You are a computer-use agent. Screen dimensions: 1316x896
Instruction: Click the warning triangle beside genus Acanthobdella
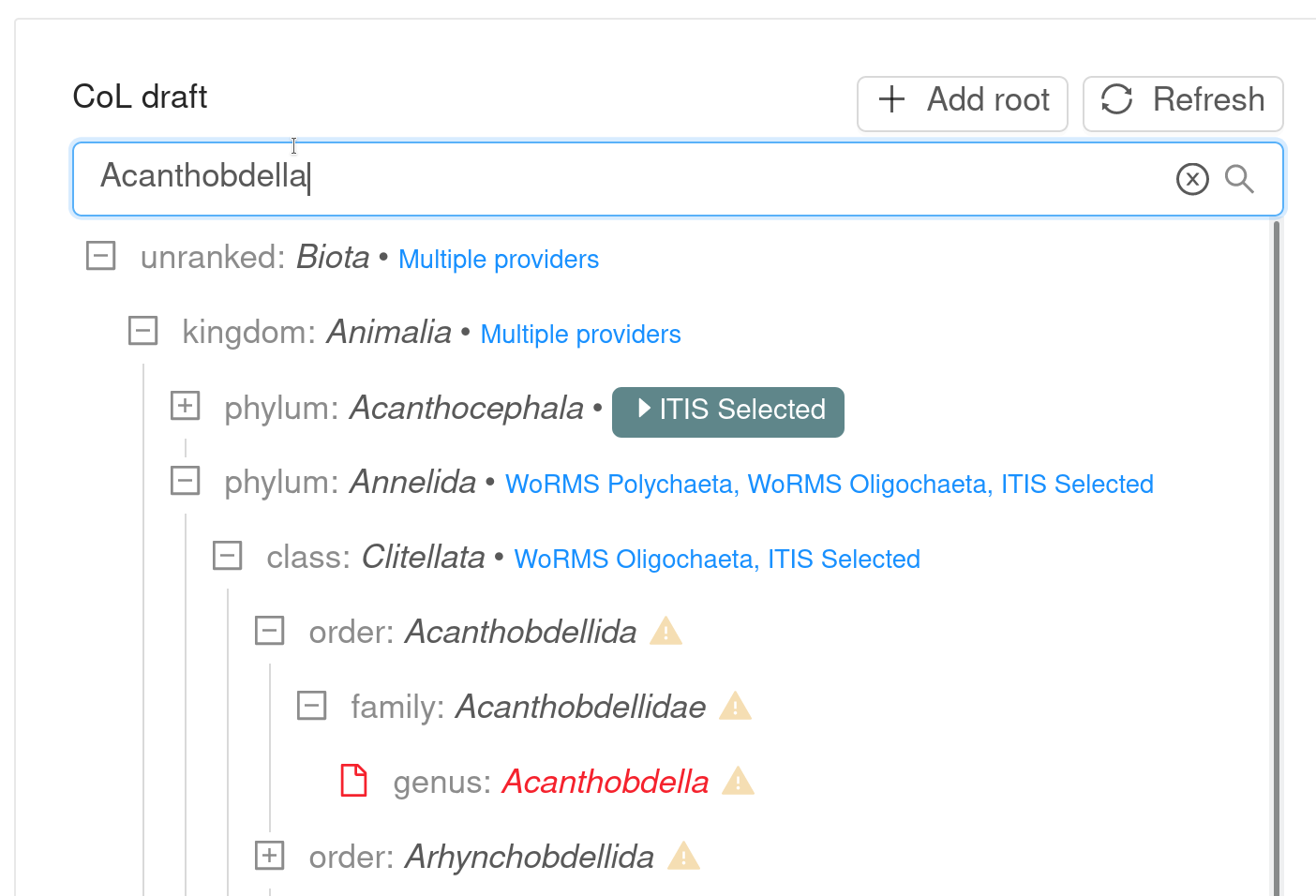738,781
